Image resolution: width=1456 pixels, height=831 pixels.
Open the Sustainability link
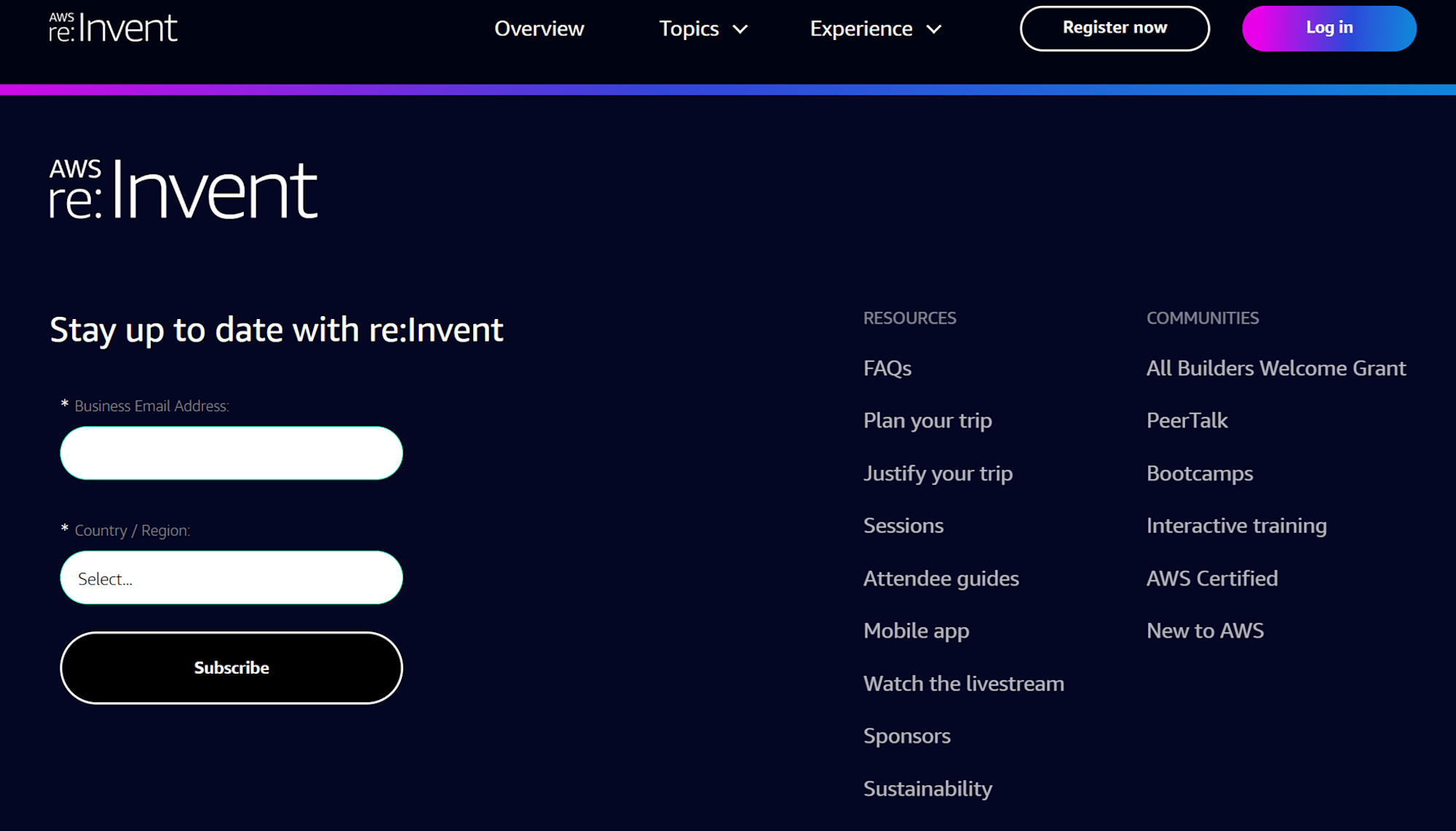927,789
